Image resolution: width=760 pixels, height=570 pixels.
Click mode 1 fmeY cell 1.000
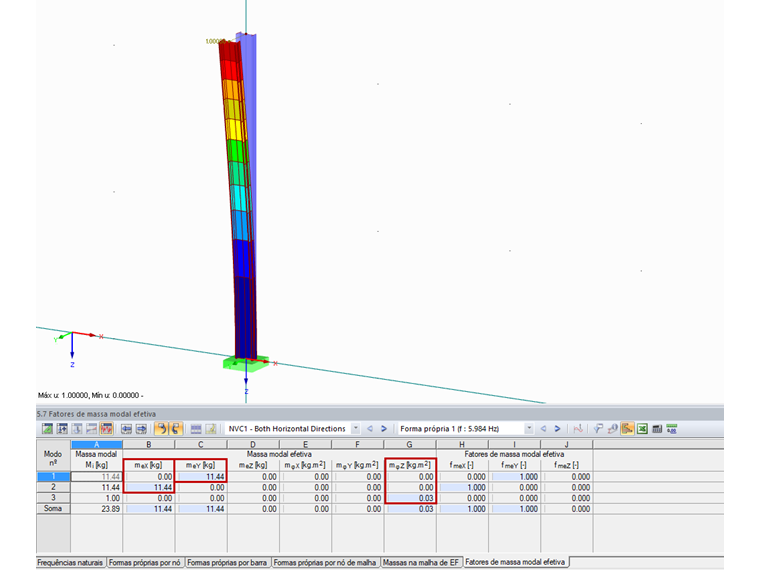click(514, 476)
